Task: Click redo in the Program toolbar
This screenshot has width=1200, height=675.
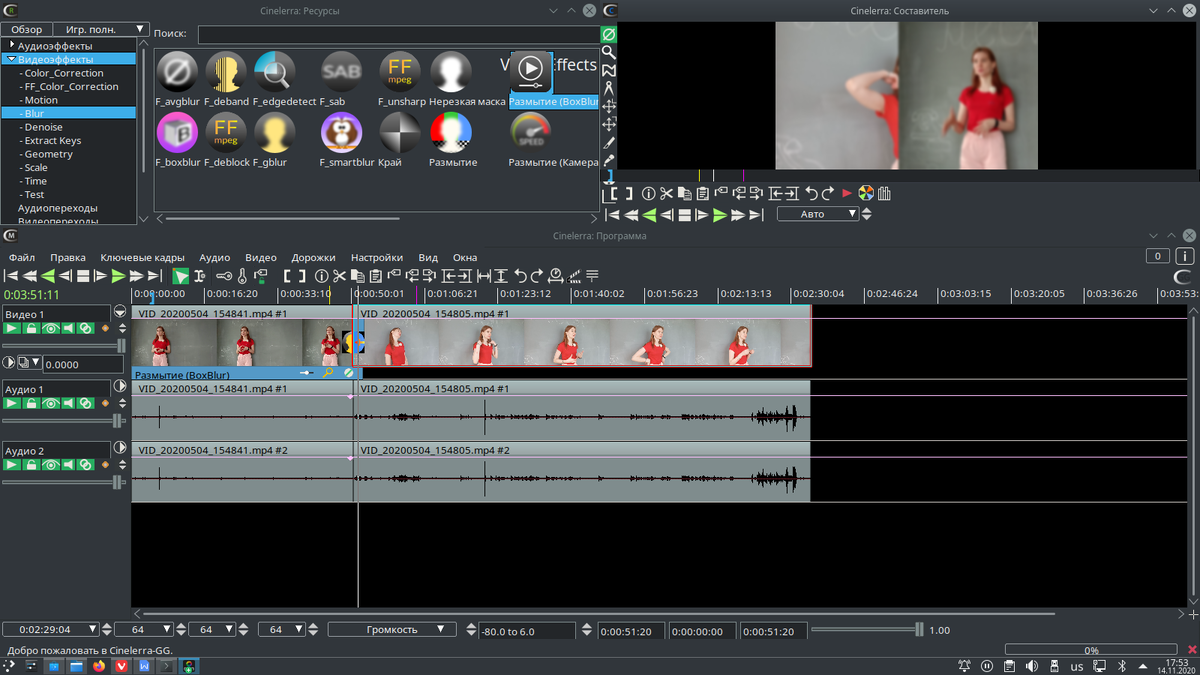Action: point(537,276)
